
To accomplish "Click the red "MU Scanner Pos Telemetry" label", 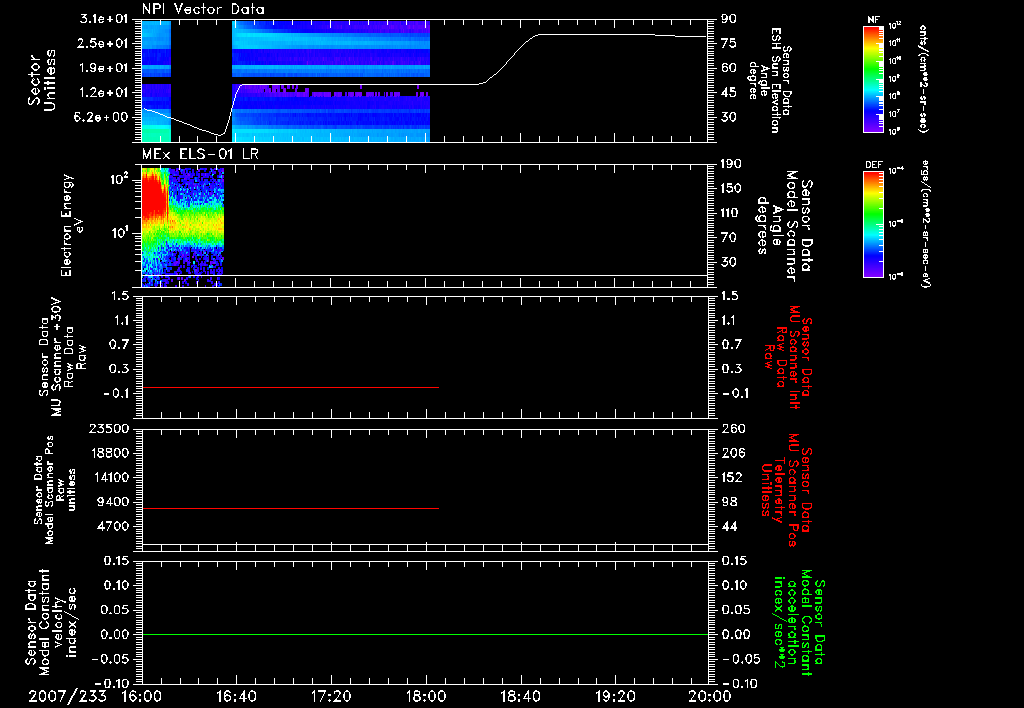I will 787,490.
